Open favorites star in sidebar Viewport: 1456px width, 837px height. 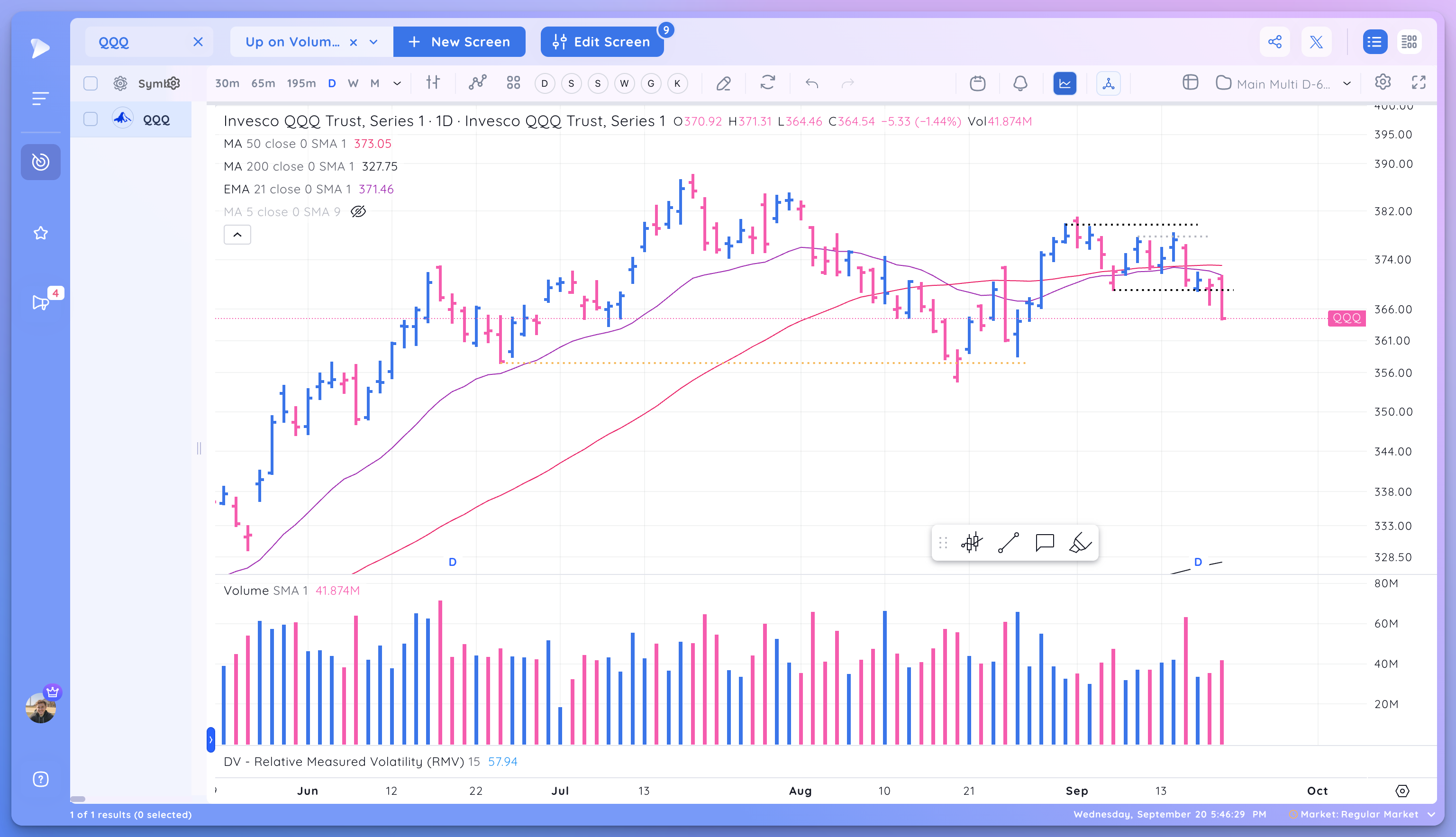(40, 233)
